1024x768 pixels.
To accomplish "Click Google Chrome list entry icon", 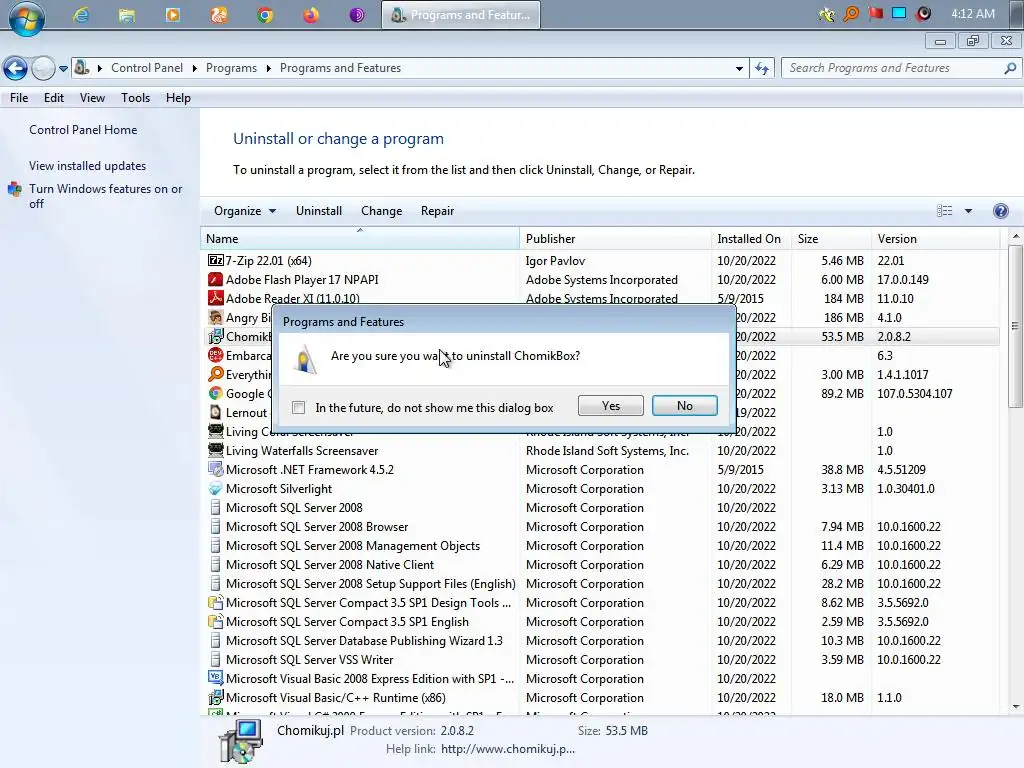I will (x=215, y=393).
